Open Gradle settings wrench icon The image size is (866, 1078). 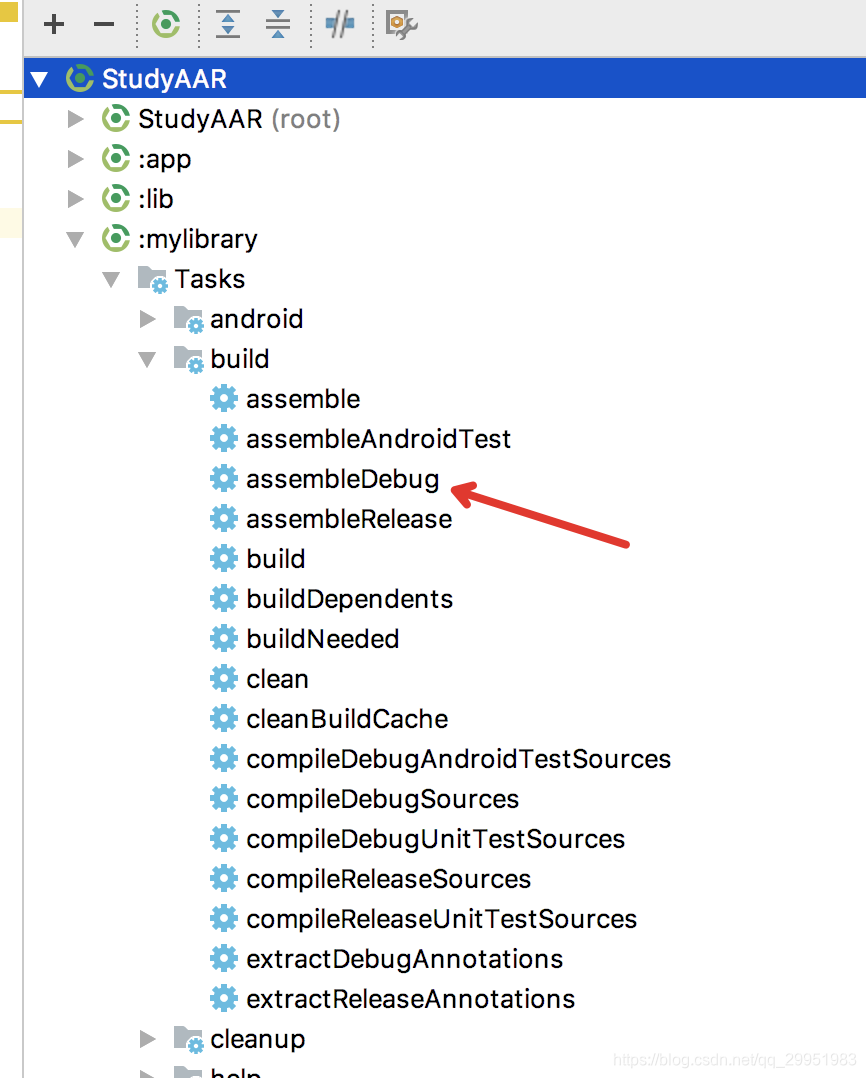(x=401, y=25)
